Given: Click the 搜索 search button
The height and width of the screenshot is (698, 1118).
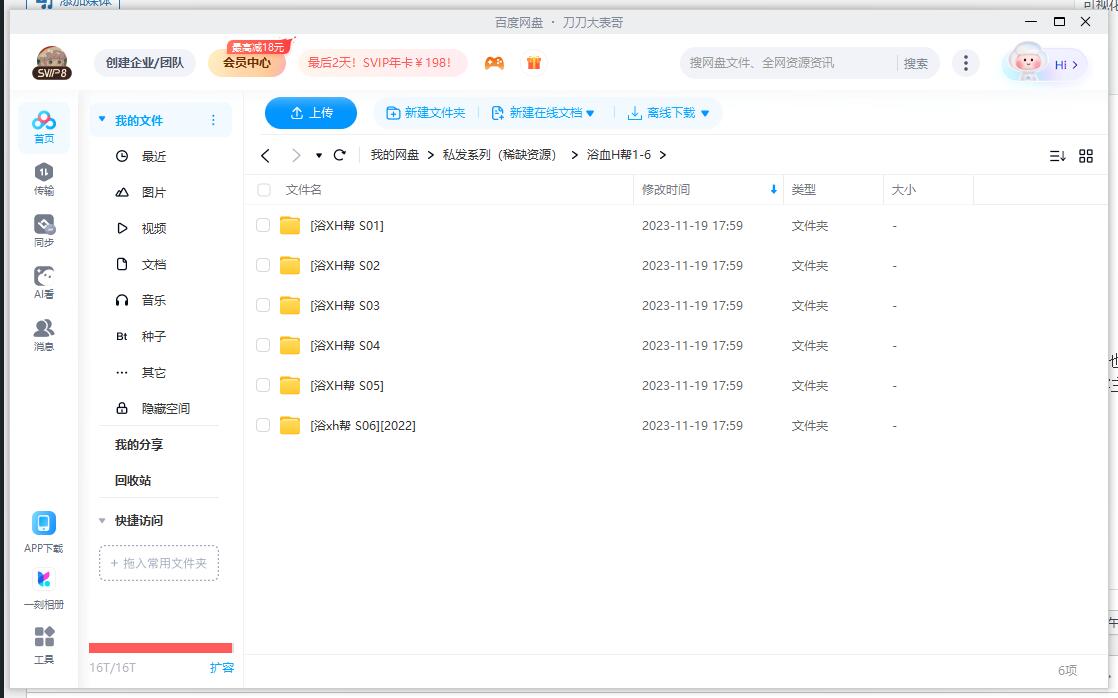Looking at the screenshot, I should (x=916, y=63).
